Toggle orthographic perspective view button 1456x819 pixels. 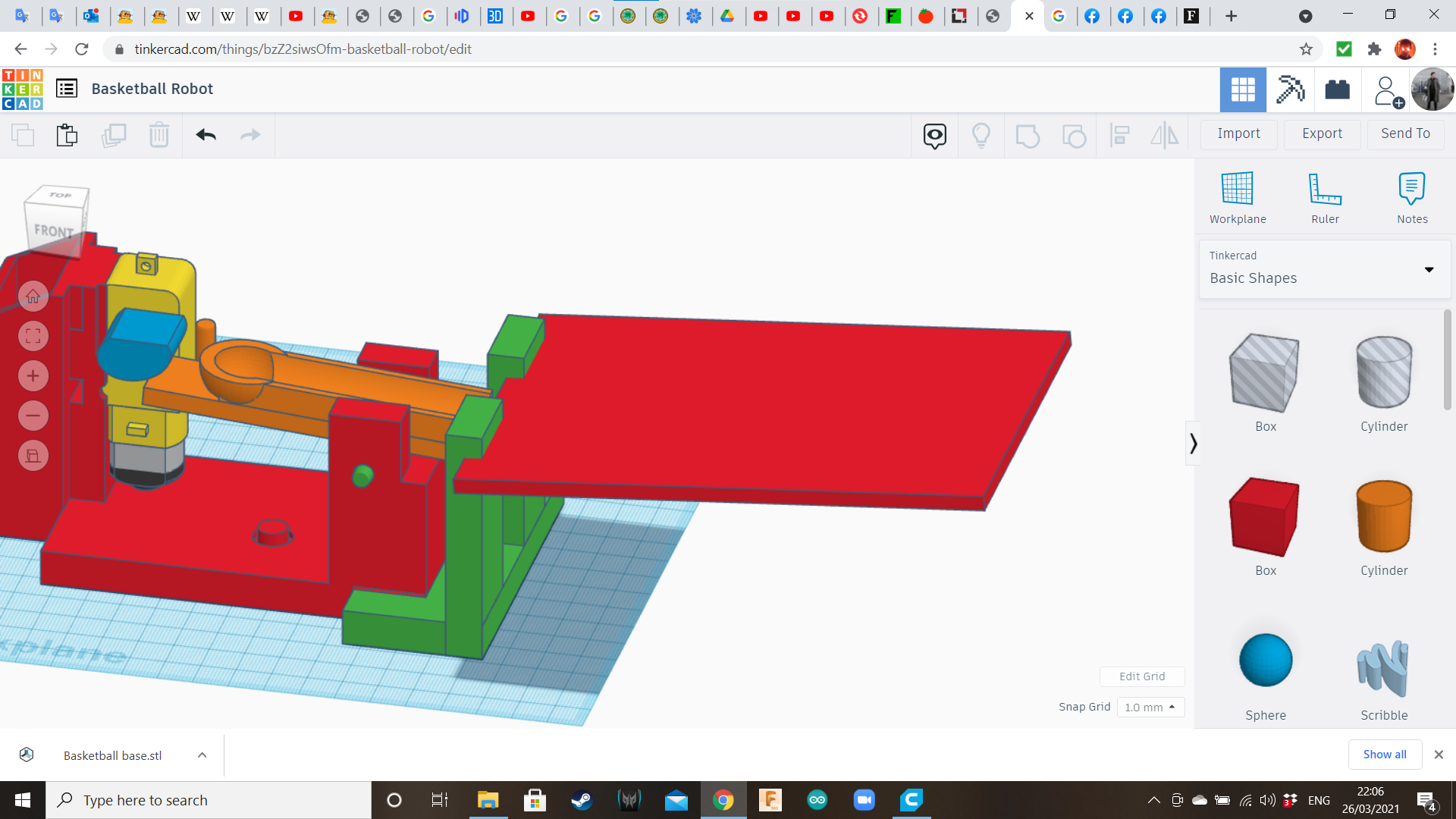click(33, 456)
